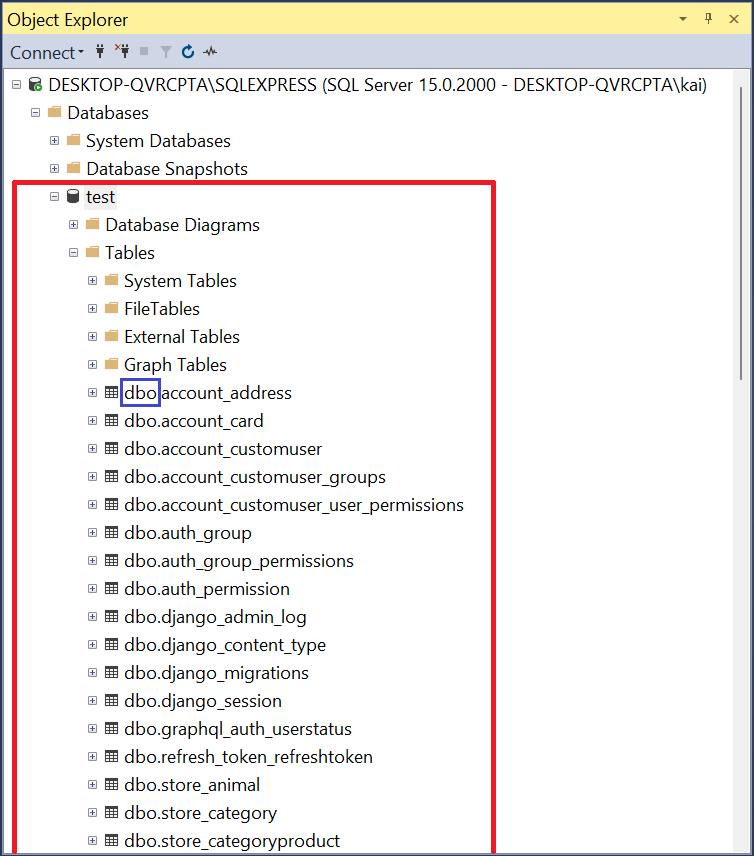Close the Object Explorer panel
754x856 pixels.
734,19
